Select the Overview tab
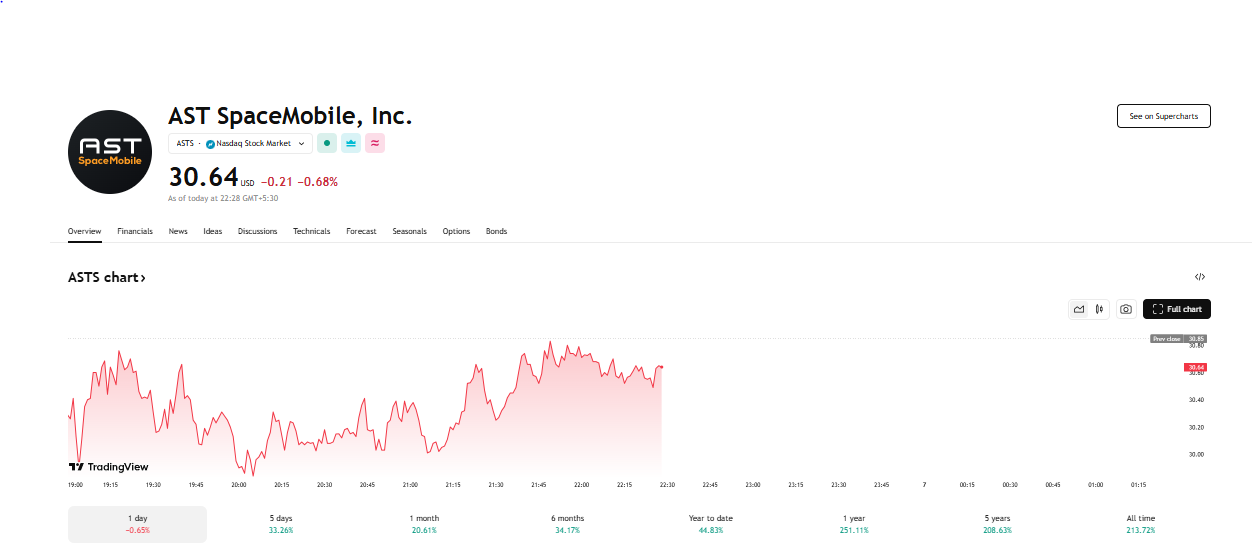Image resolution: width=1252 pixels, height=560 pixels. 85,231
